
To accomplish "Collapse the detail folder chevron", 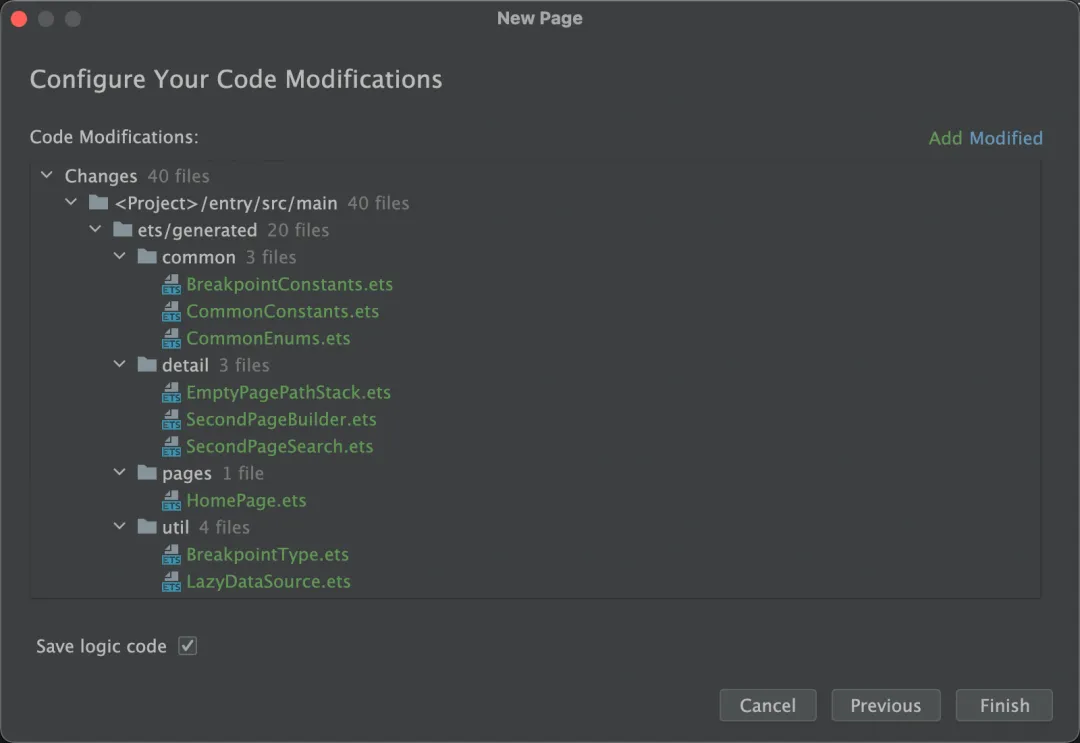I will [x=120, y=365].
